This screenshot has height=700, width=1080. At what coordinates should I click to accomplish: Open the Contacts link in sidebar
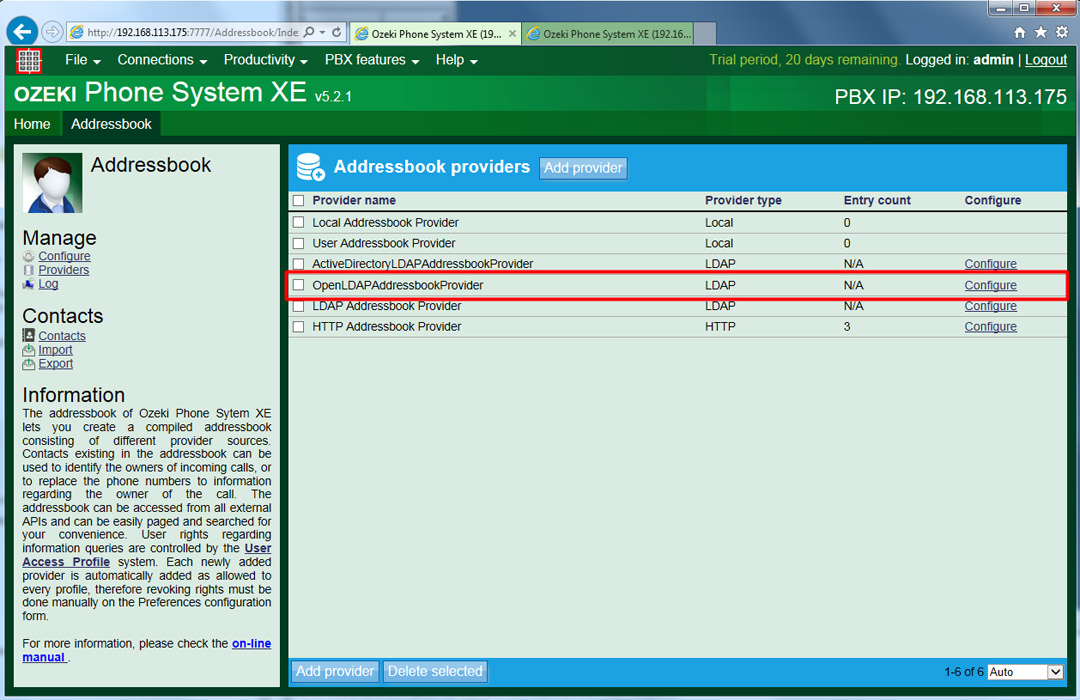click(62, 336)
